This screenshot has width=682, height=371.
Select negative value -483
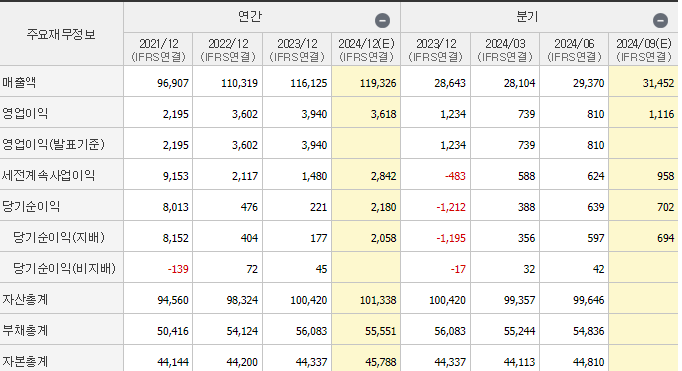[455, 176]
